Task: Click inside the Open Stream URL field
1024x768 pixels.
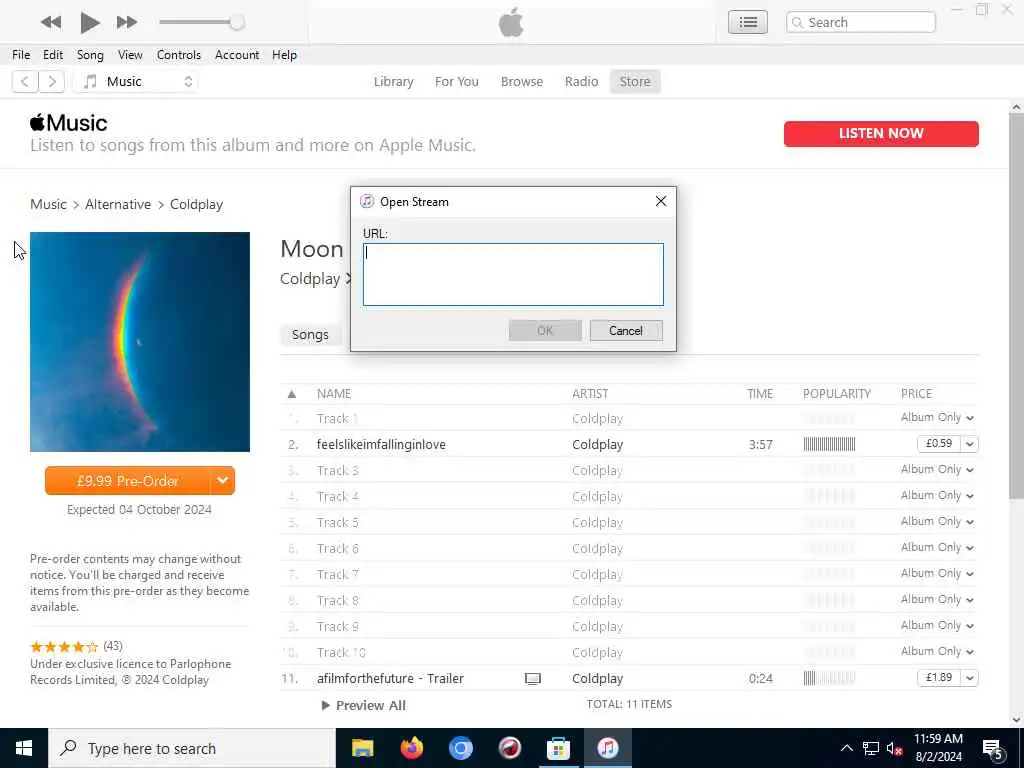Action: [513, 274]
